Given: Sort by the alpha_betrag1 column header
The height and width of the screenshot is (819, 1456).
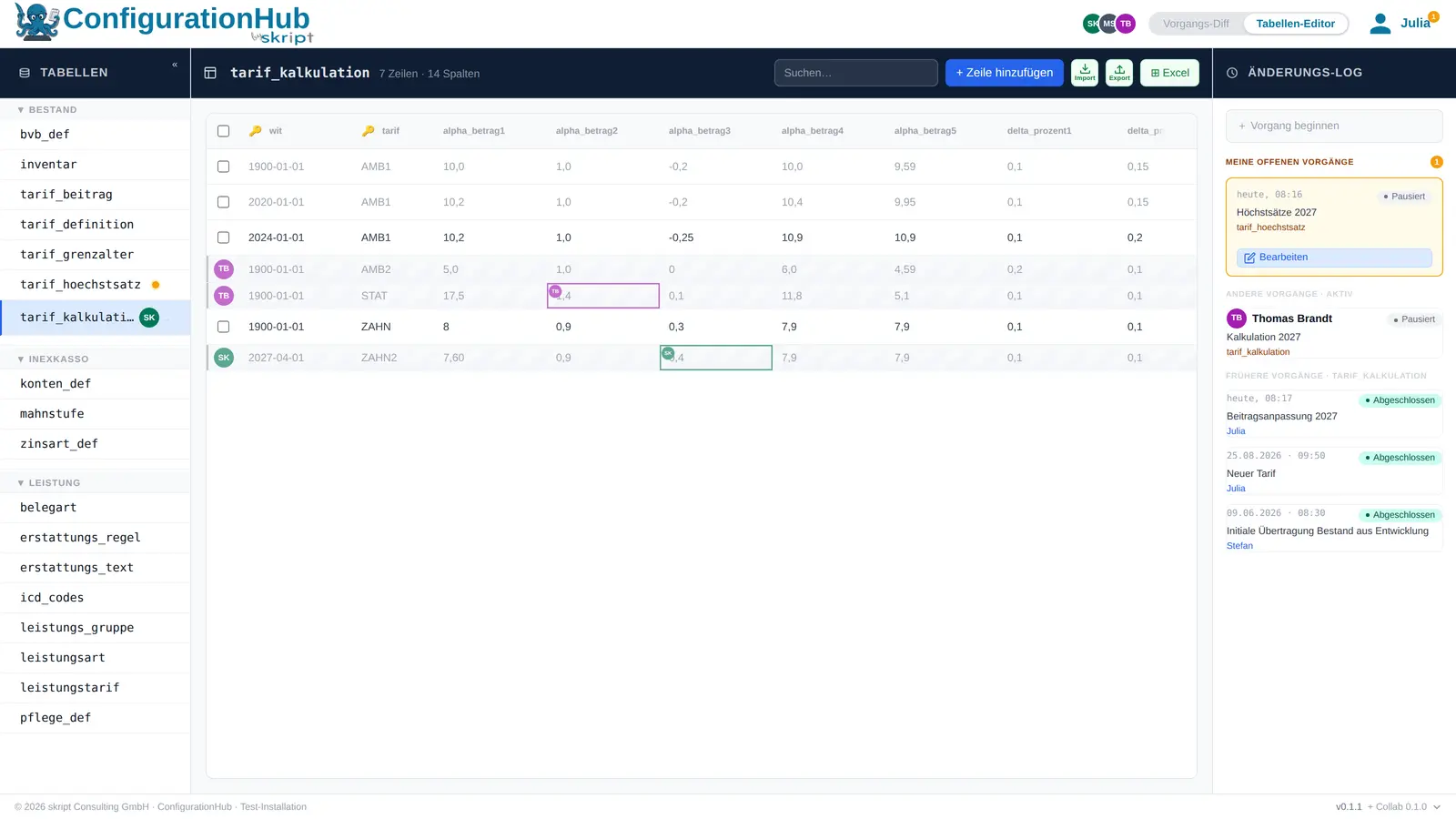Looking at the screenshot, I should (x=473, y=131).
